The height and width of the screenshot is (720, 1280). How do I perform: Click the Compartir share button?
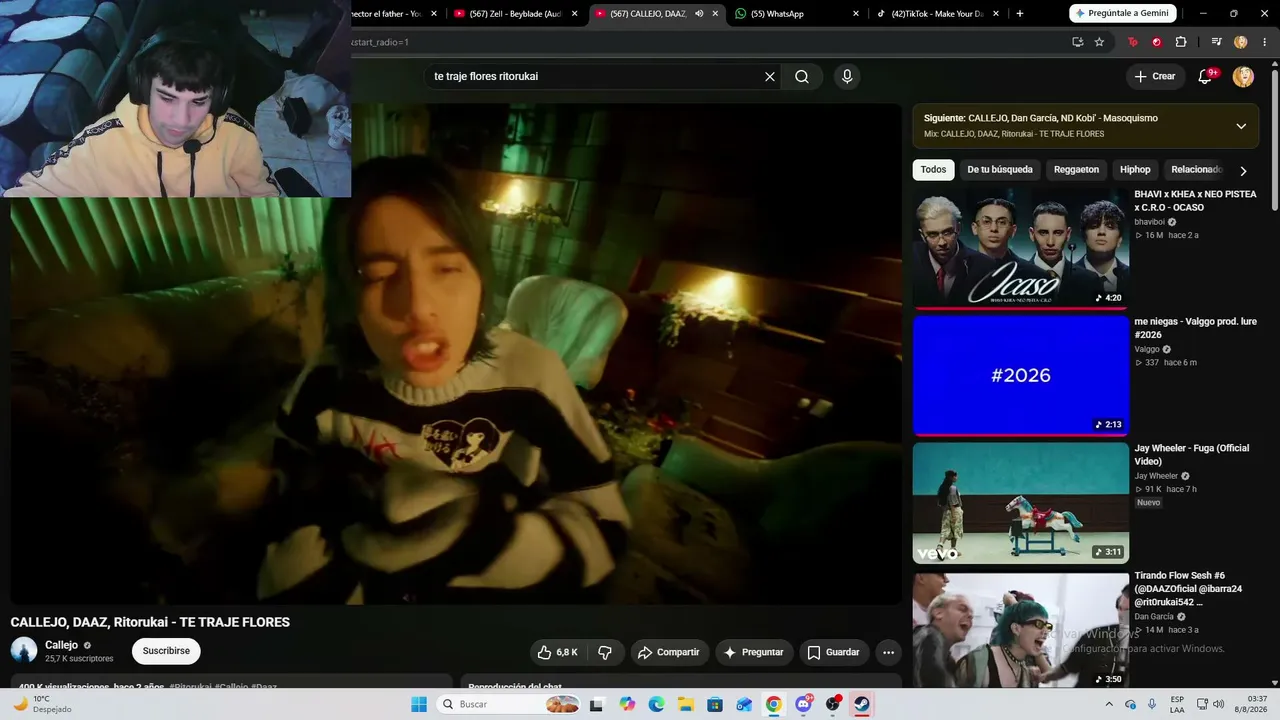670,652
